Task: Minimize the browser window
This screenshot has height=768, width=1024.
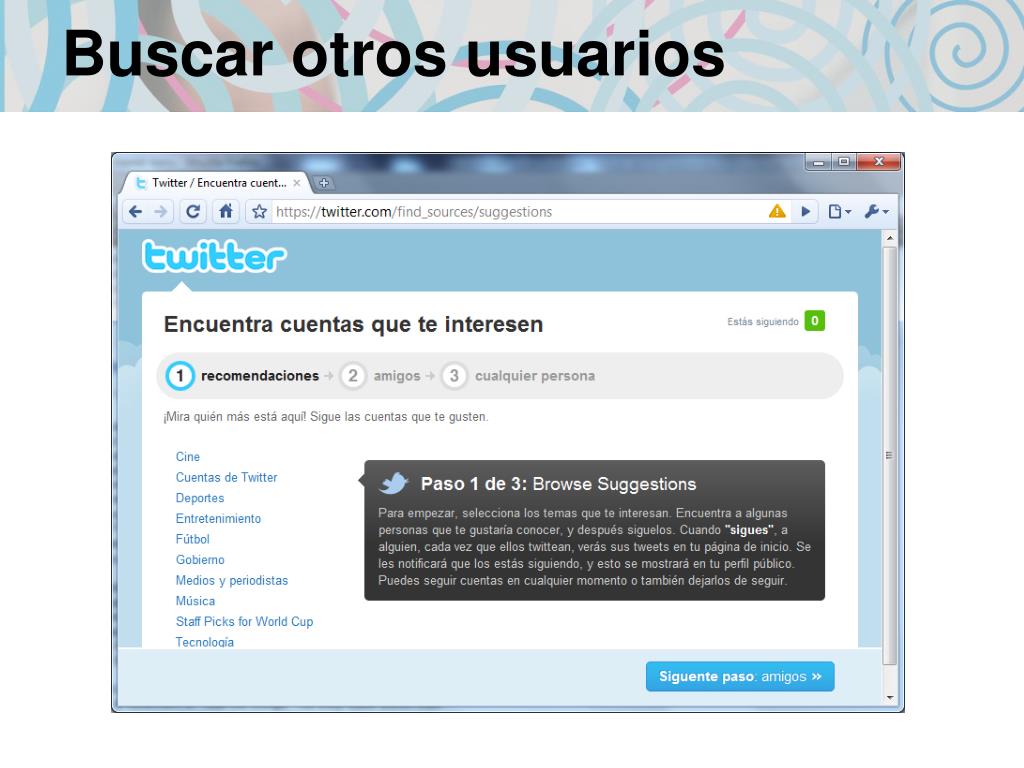Action: [x=818, y=161]
